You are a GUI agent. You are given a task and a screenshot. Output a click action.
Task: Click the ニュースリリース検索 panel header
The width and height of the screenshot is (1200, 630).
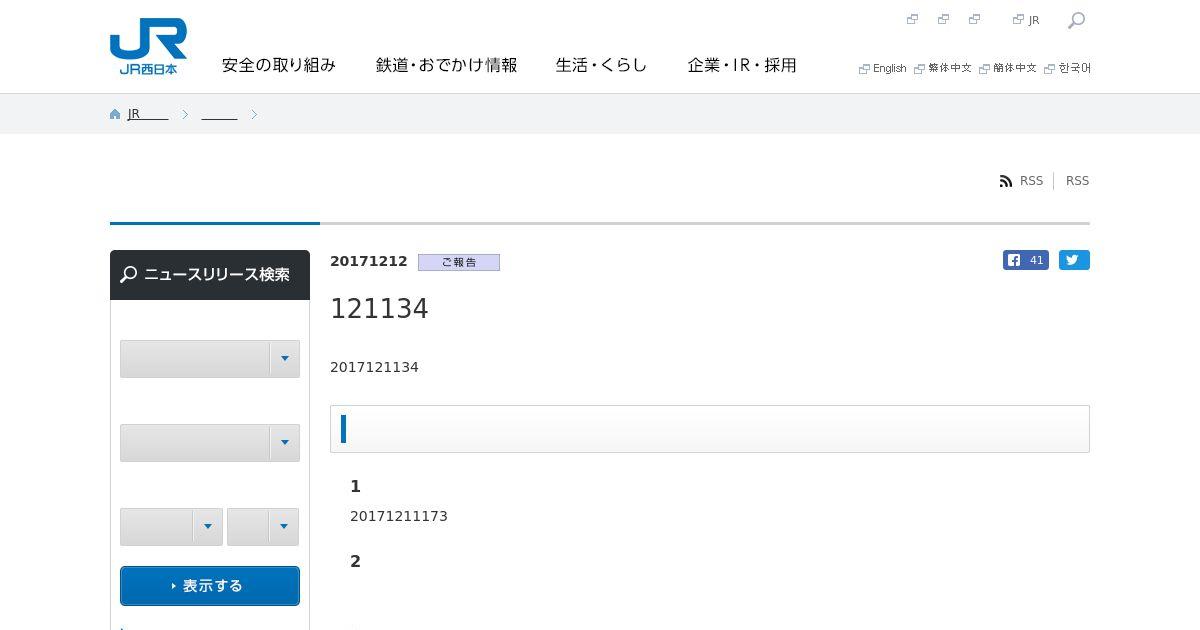(210, 275)
